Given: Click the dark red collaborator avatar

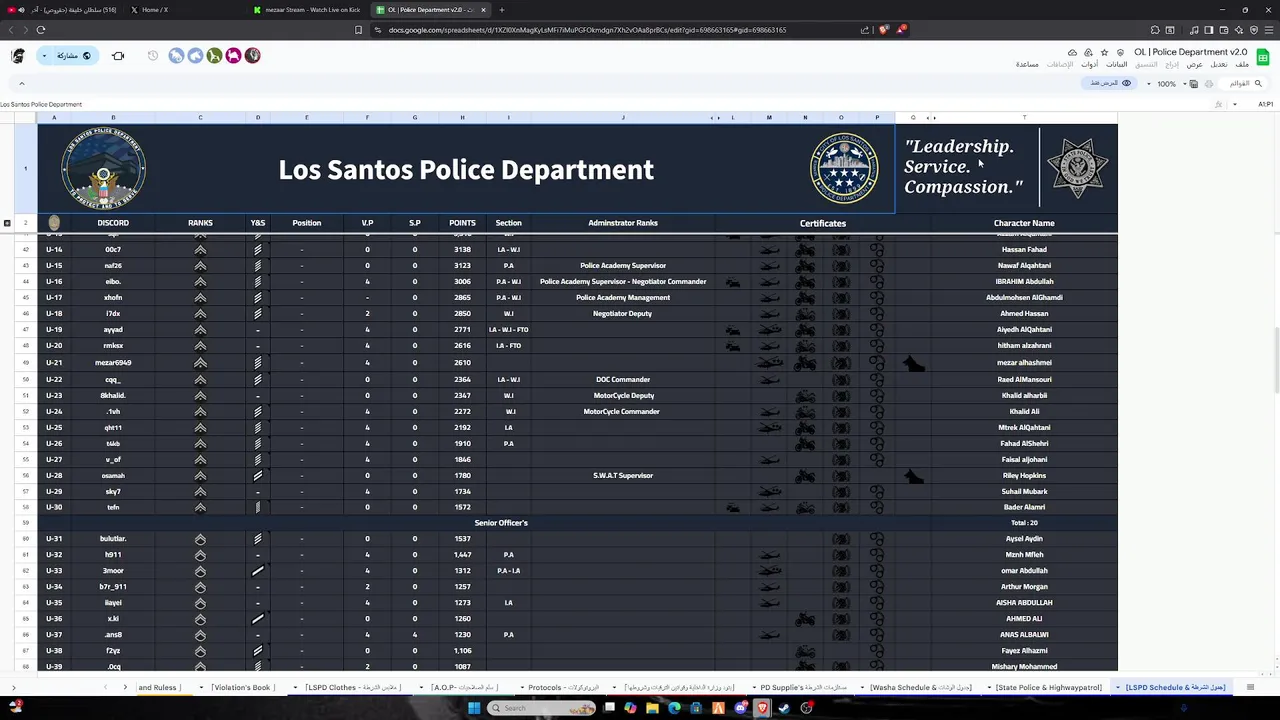Looking at the screenshot, I should (252, 56).
